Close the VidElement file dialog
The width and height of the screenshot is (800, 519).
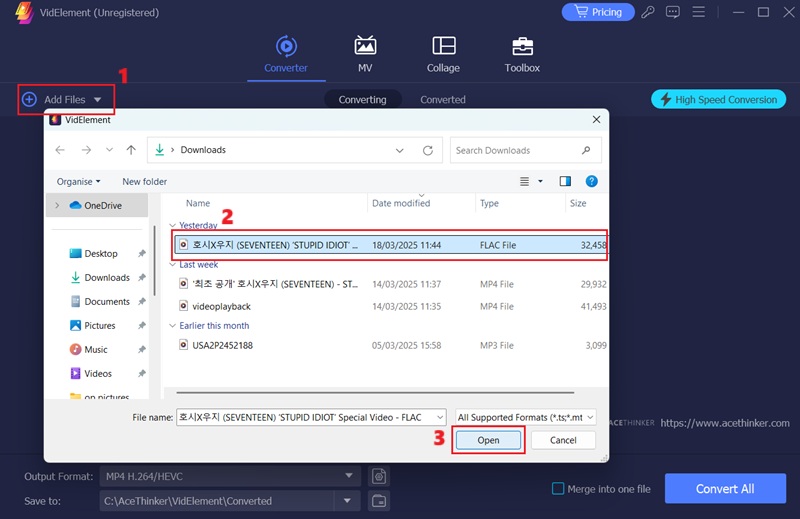click(x=596, y=119)
